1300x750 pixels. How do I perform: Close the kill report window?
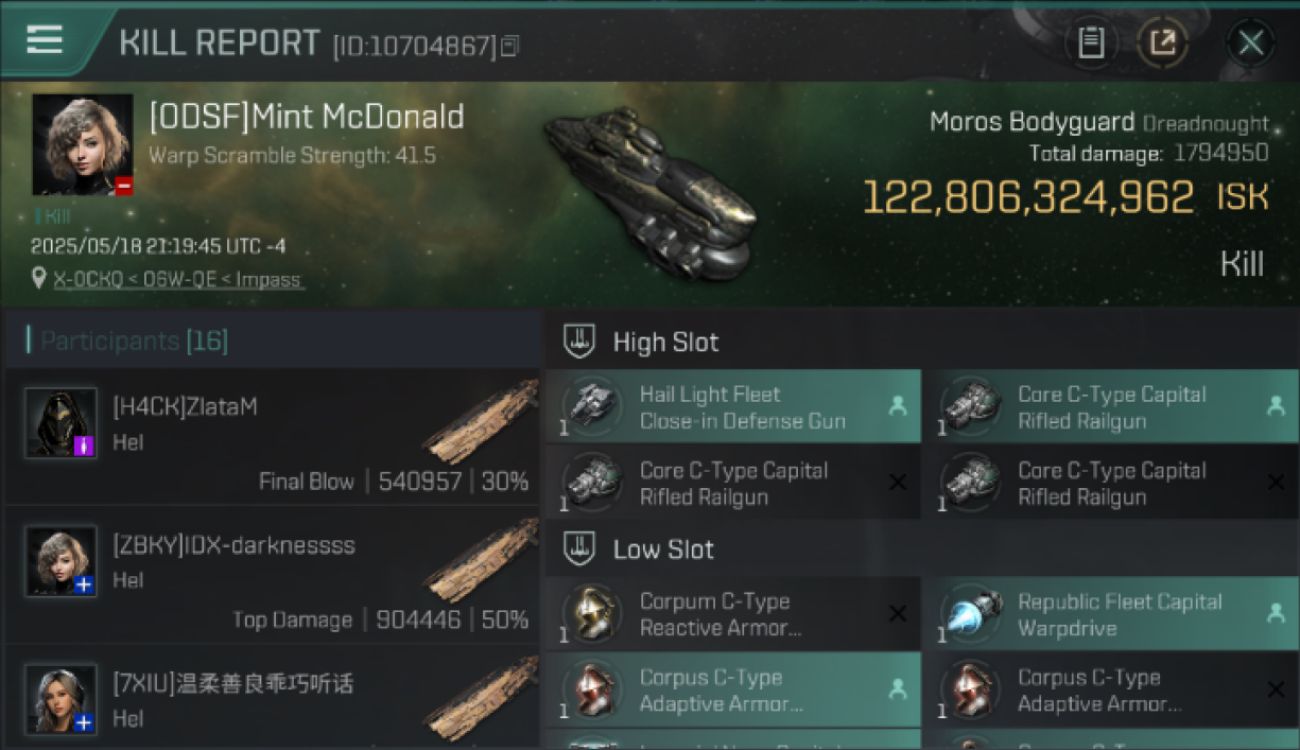tap(1251, 43)
